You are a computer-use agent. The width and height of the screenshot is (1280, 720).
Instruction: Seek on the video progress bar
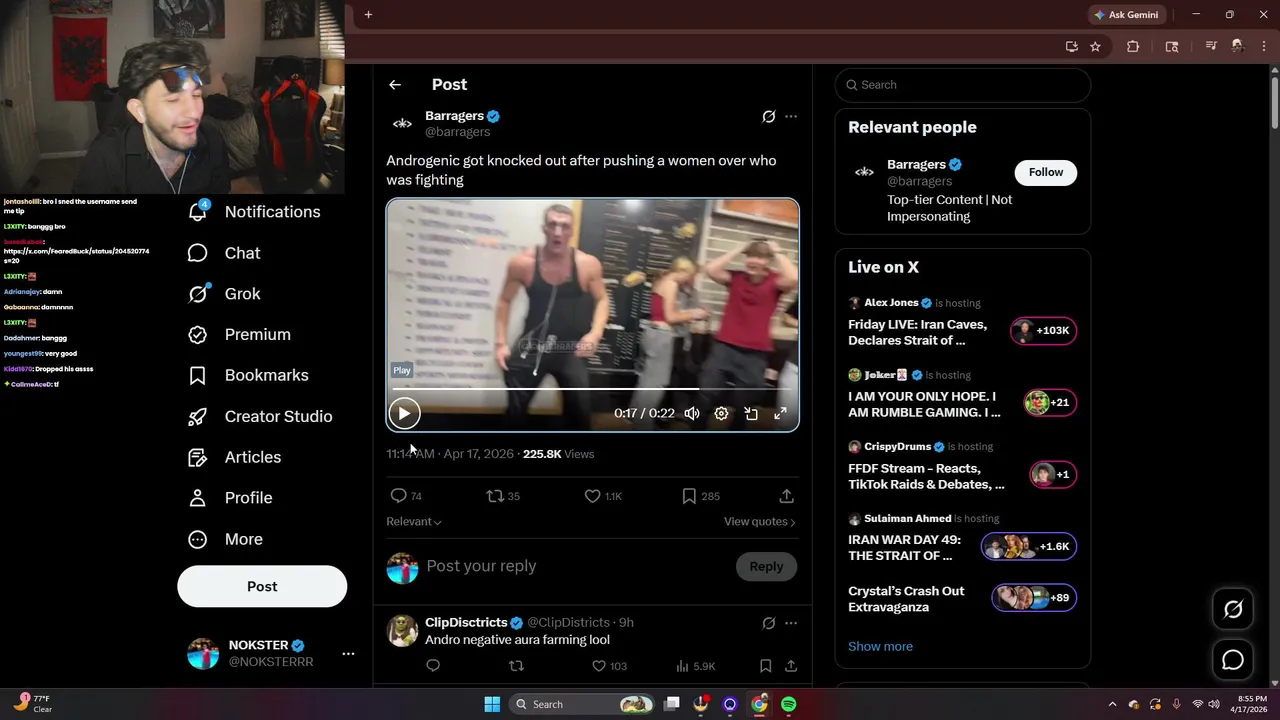pyautogui.click(x=592, y=388)
